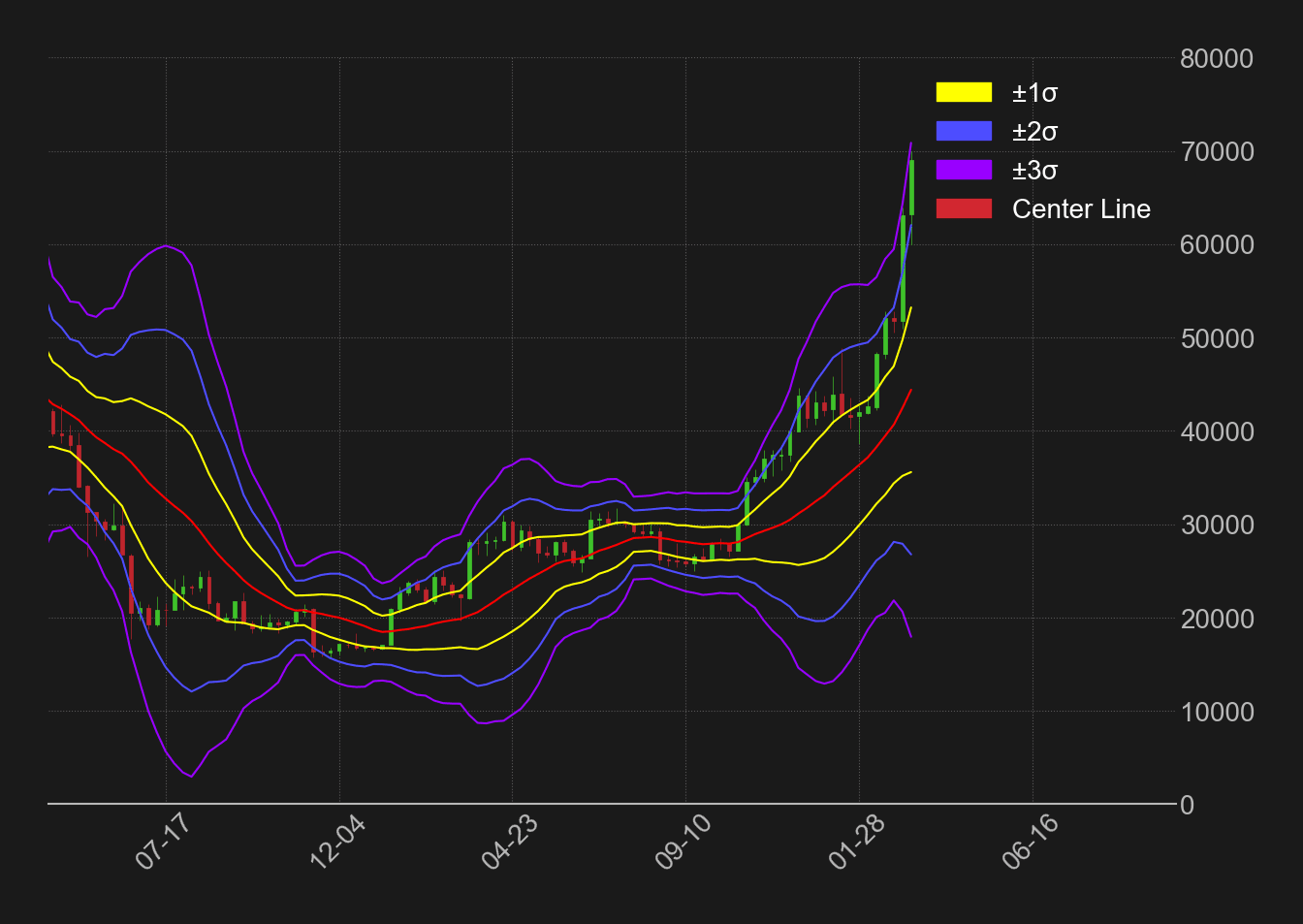The width and height of the screenshot is (1303, 924).
Task: Select the 0 value on price axis
Action: 1187,805
